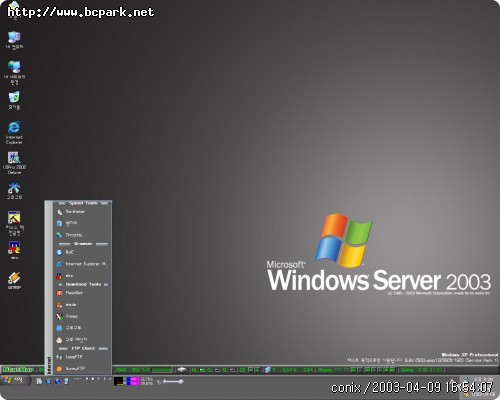This screenshot has width=500, height=400.
Task: Click the volume slider on the taskbar
Action: (173, 381)
